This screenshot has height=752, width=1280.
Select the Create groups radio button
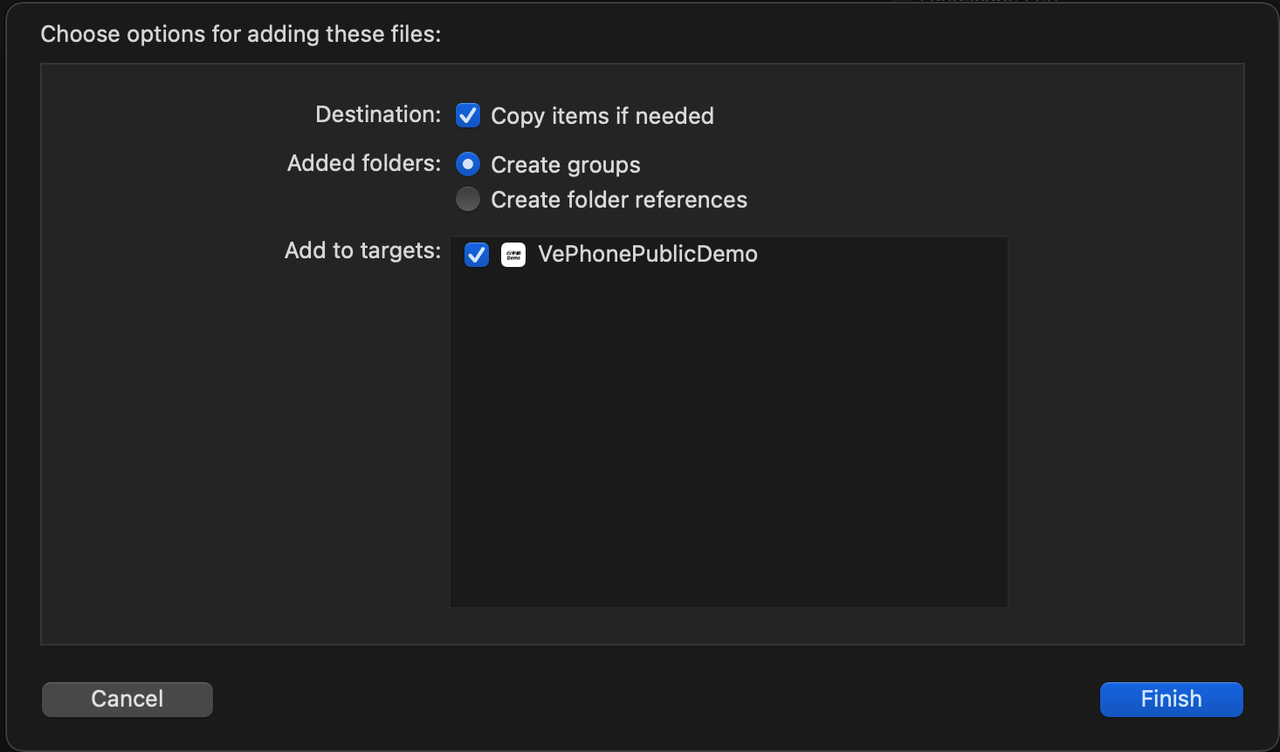(x=468, y=164)
